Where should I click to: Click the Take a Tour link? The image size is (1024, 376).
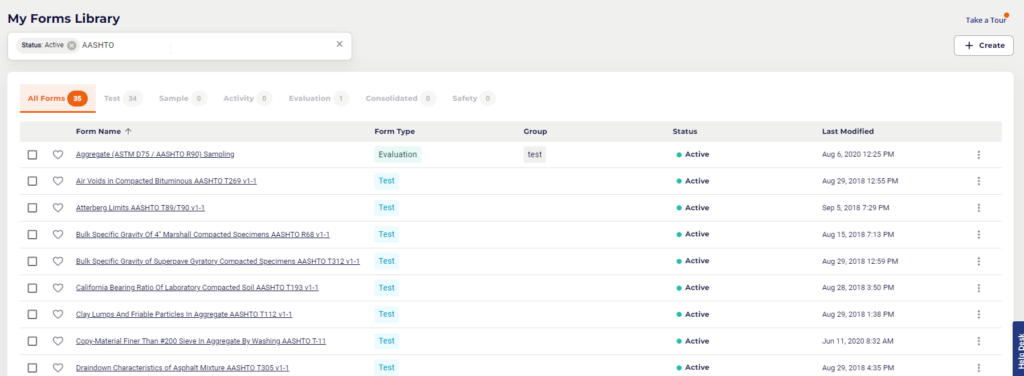[985, 20]
